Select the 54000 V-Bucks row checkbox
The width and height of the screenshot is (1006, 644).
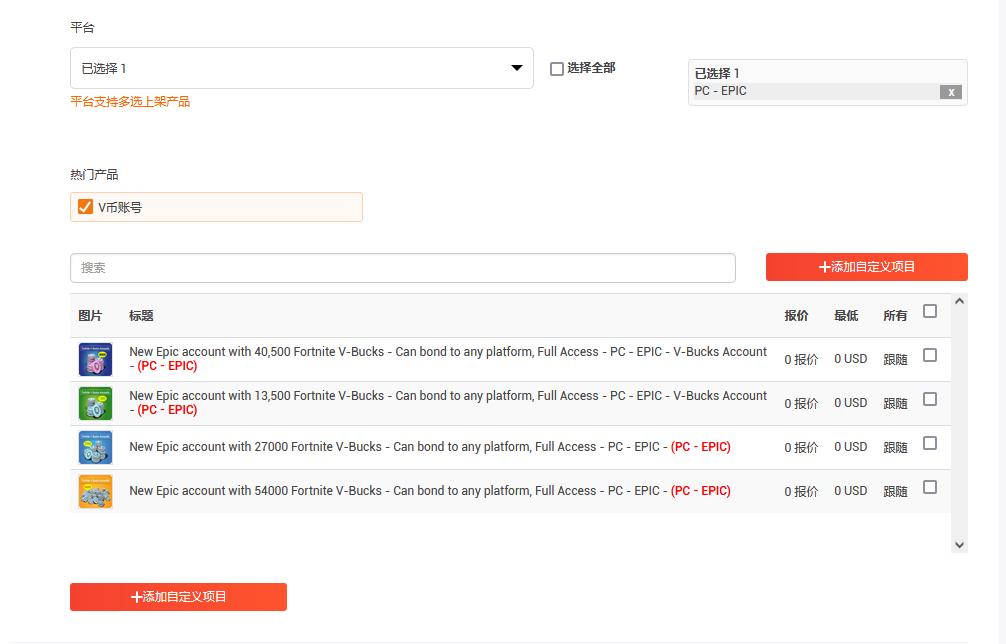click(930, 487)
